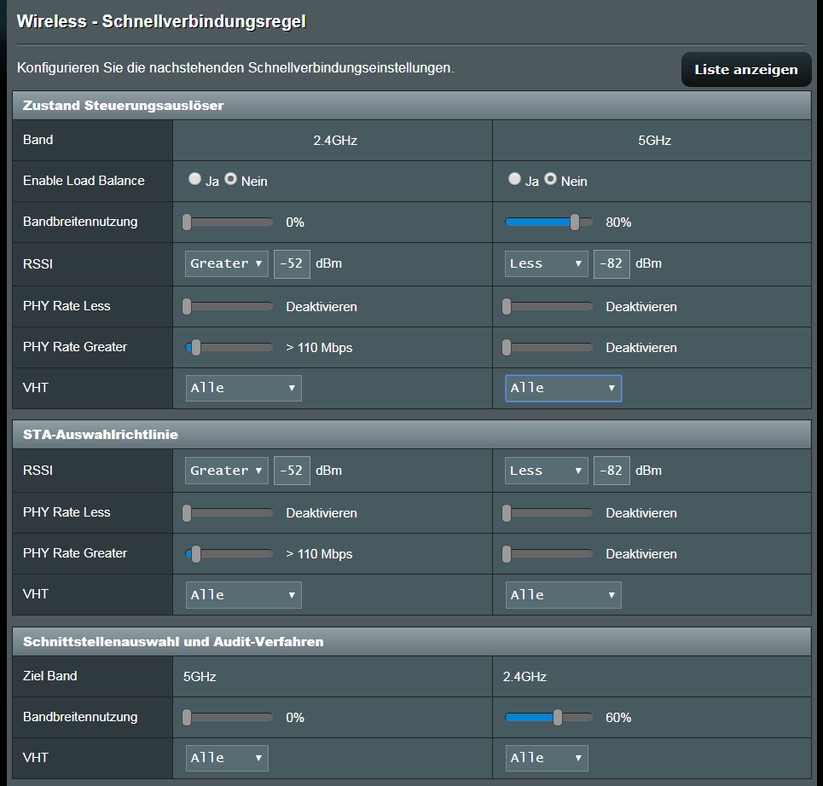This screenshot has height=786, width=823.
Task: Open VHT dropdown under Ziel Band 5GHz
Action: point(227,758)
